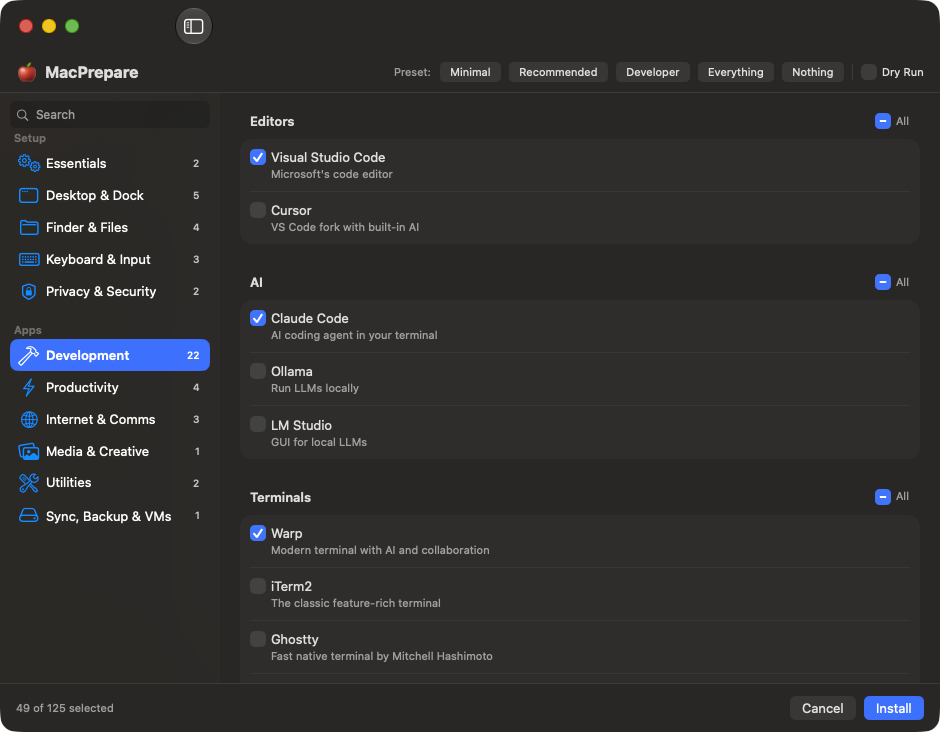Screen dimensions: 940x732
Task: Check the iTerm2 checkbox
Action: point(258,586)
